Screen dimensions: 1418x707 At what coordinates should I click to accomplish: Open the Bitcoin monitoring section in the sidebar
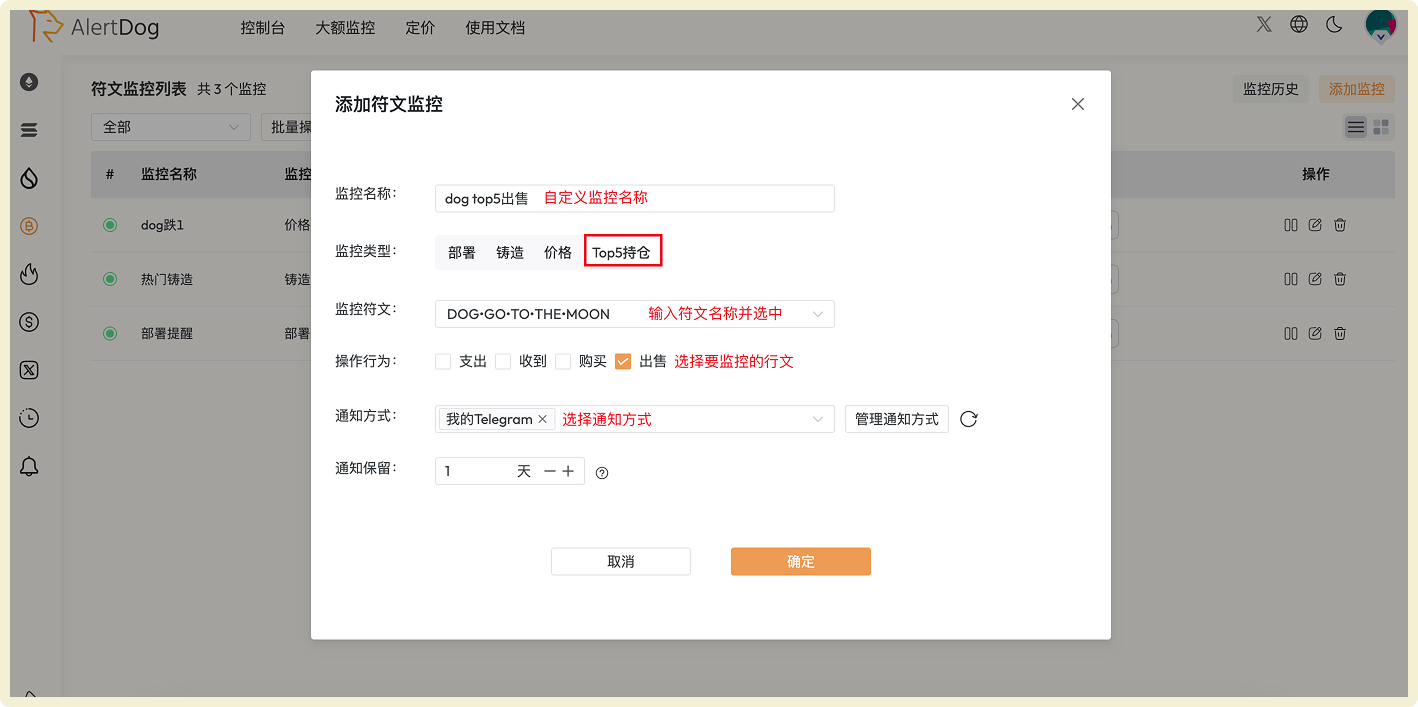[29, 225]
